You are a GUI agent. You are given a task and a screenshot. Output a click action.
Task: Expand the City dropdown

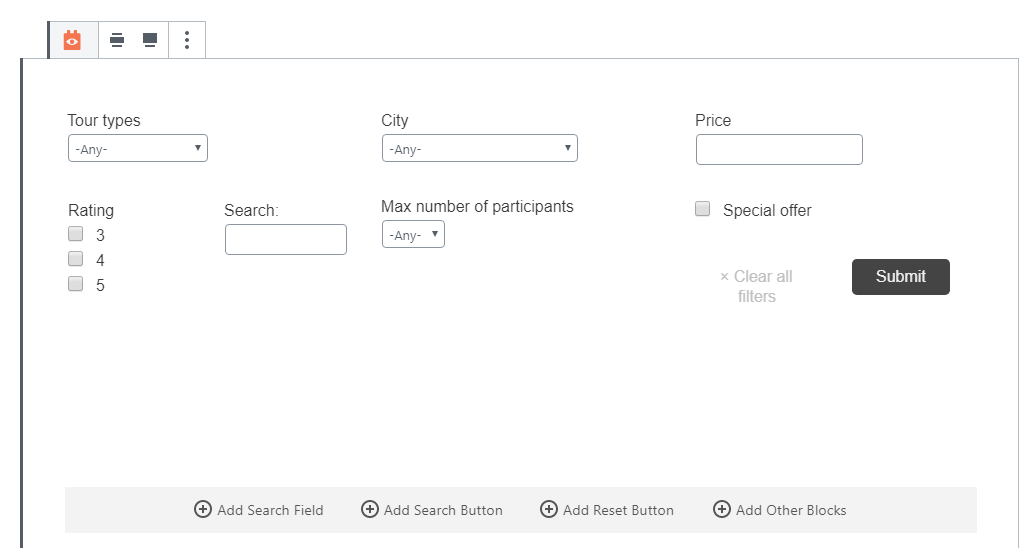coord(480,148)
